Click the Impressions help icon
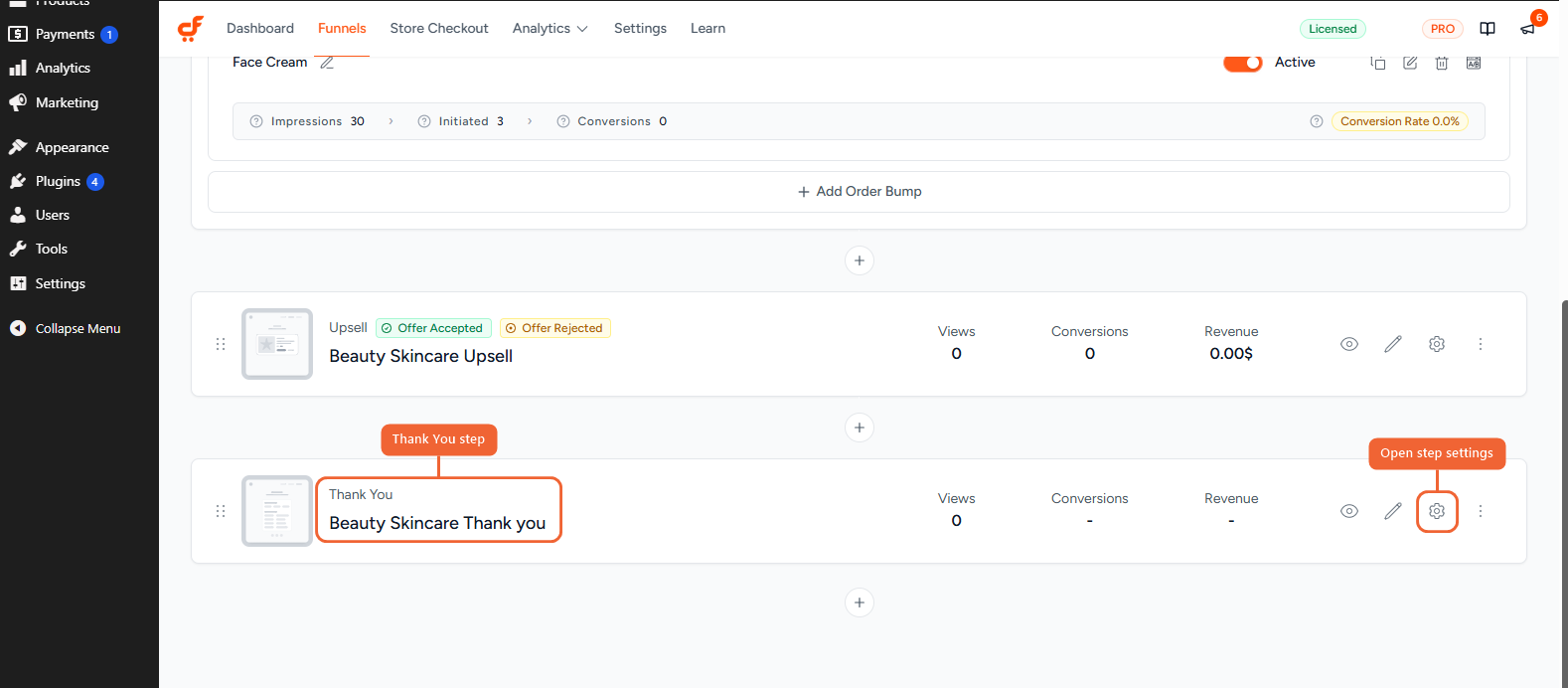Screen dimensions: 1568x688 (x=256, y=121)
